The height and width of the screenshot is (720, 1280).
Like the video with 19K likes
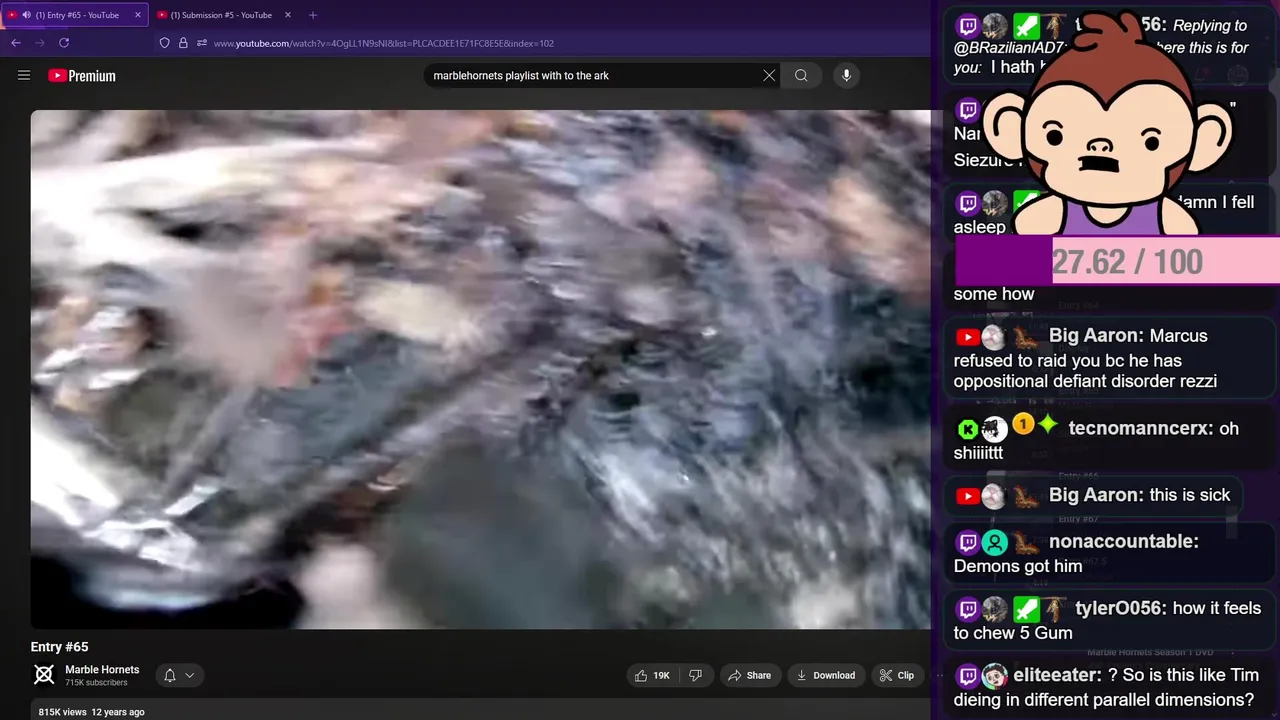click(x=652, y=675)
